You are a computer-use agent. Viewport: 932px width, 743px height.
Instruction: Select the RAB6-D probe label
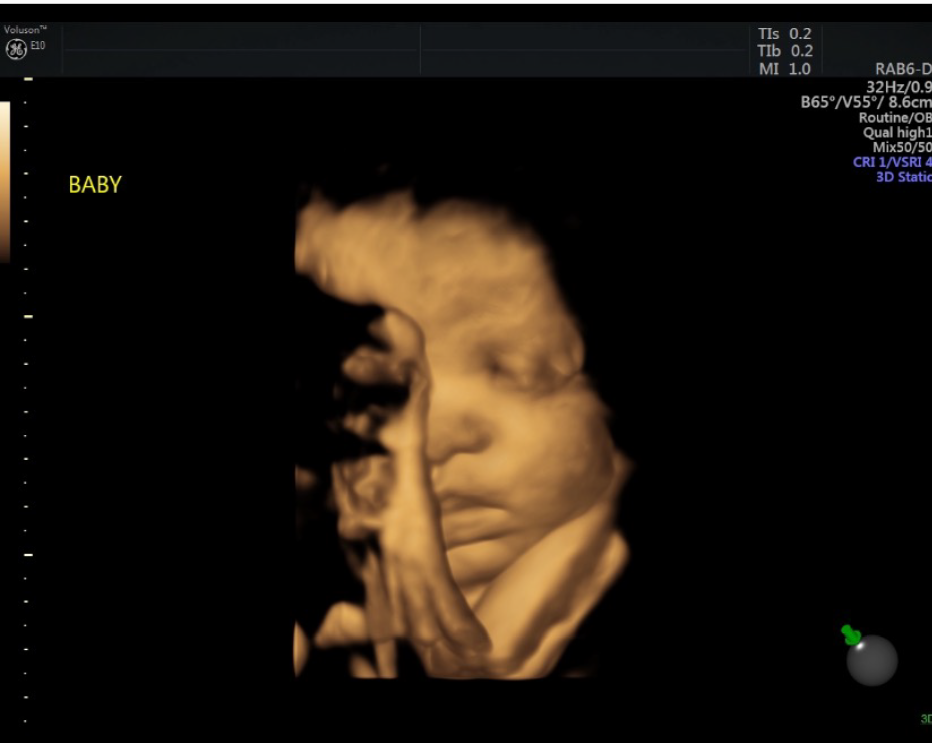coord(903,70)
